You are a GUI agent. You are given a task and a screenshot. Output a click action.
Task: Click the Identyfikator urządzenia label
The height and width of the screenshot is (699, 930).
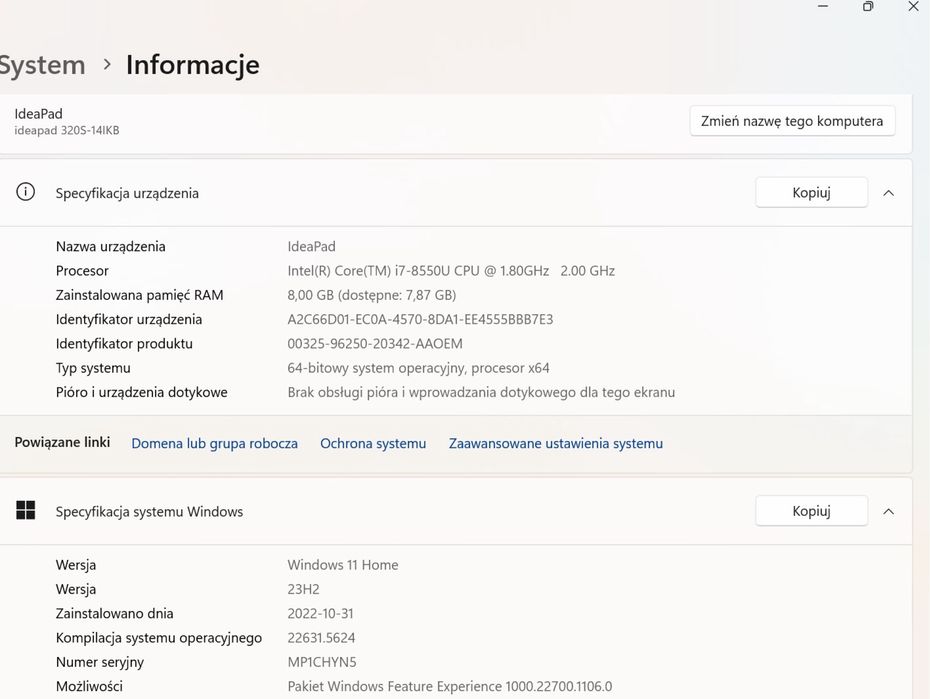[129, 320]
